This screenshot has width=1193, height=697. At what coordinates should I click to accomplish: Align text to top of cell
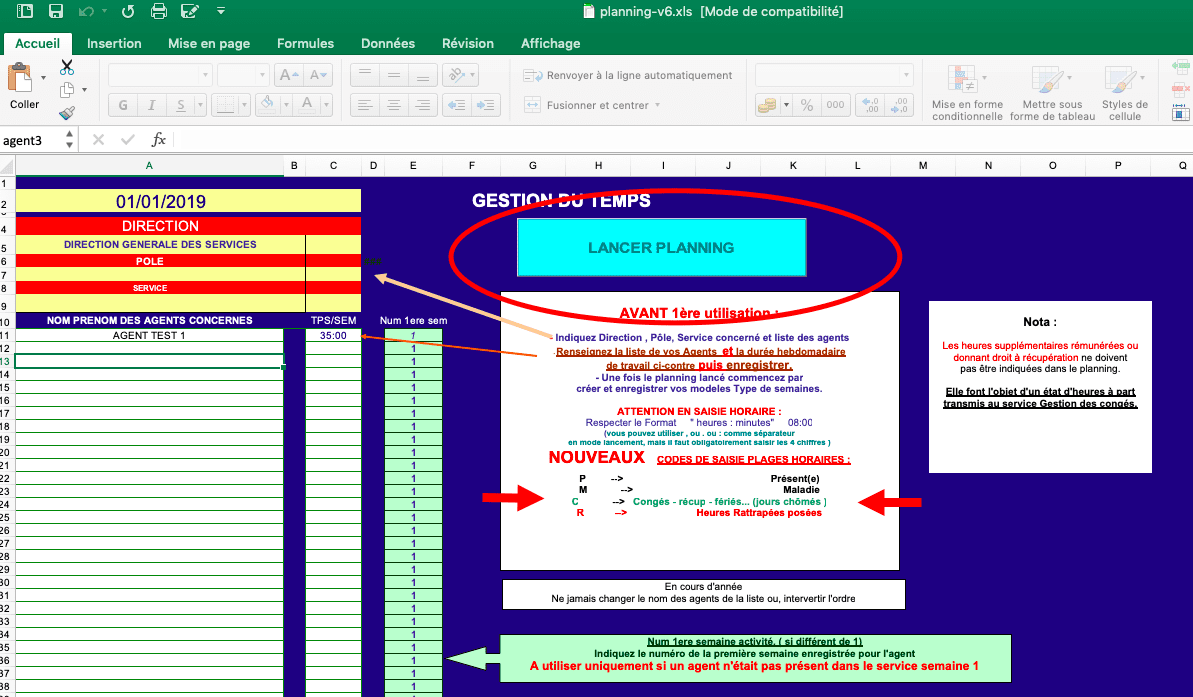tap(364, 75)
